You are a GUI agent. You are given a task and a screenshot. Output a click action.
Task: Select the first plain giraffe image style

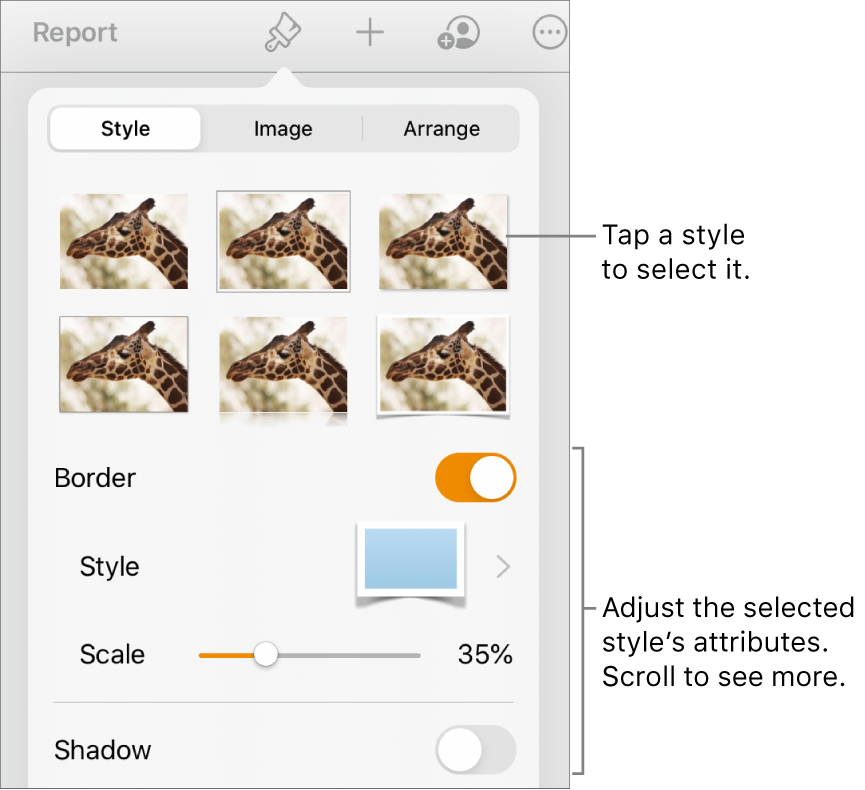[124, 241]
